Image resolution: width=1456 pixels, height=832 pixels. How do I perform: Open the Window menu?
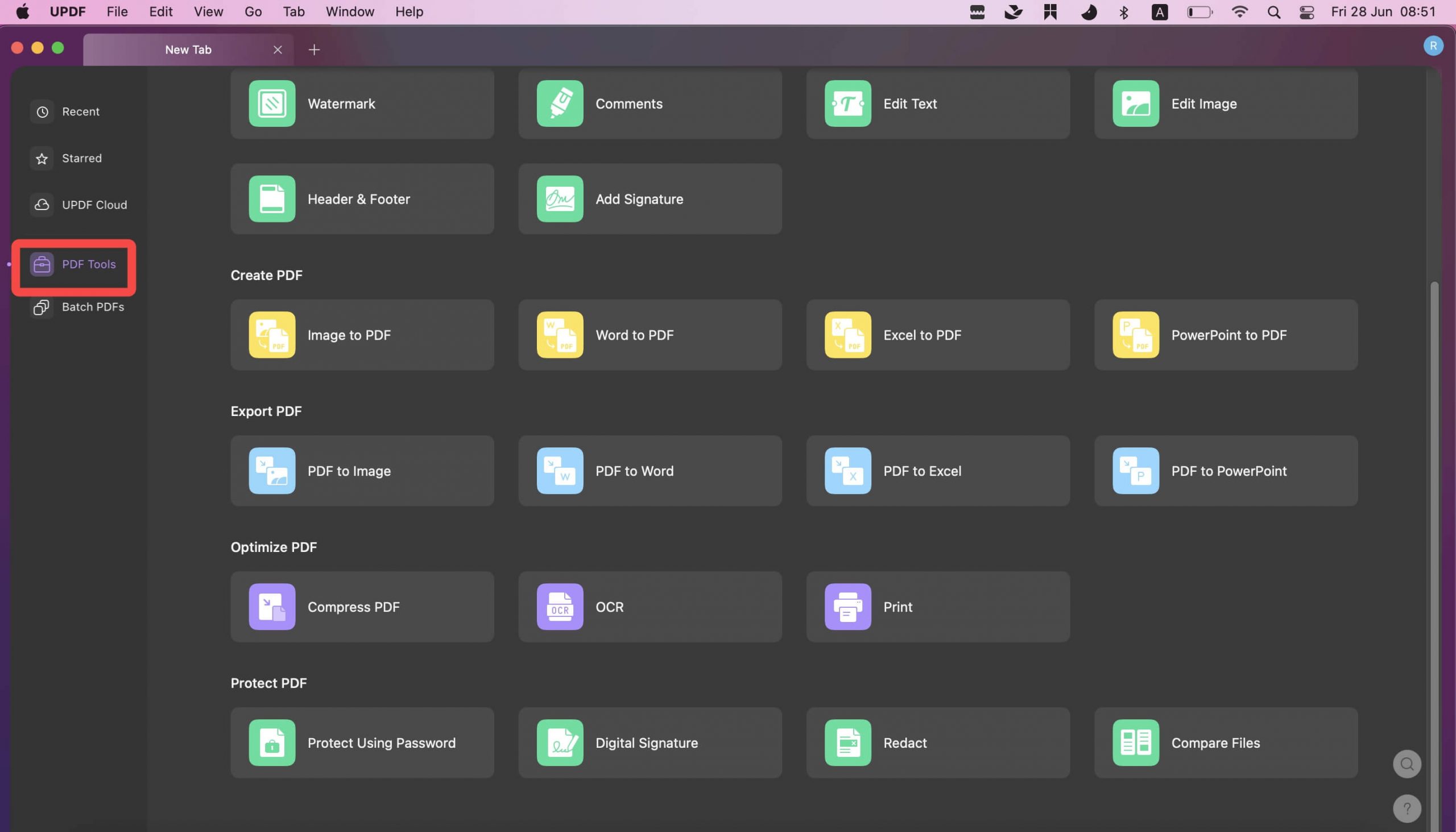pyautogui.click(x=349, y=12)
